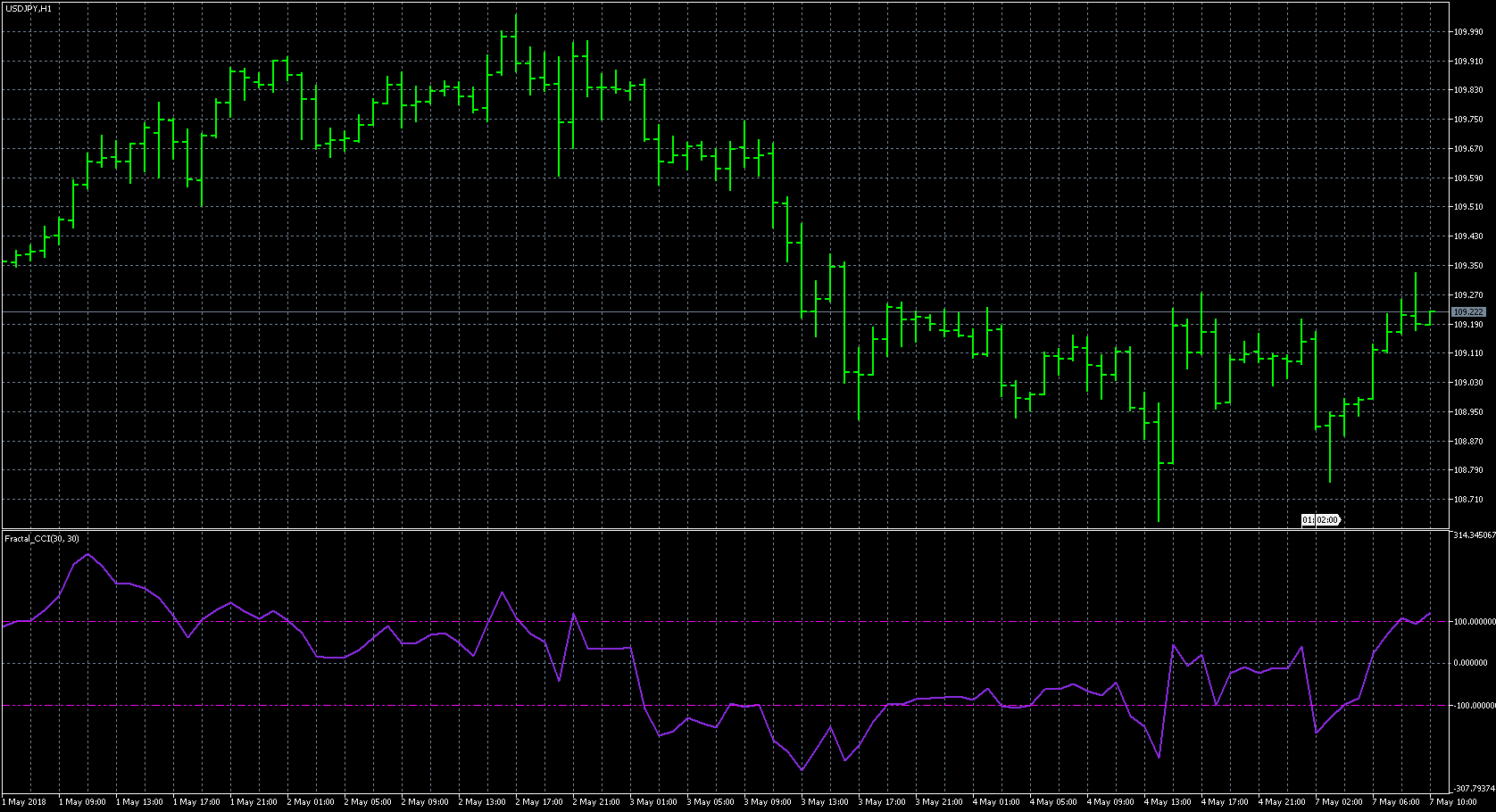
Task: Click the 109.270 price scale label
Action: 1468,295
